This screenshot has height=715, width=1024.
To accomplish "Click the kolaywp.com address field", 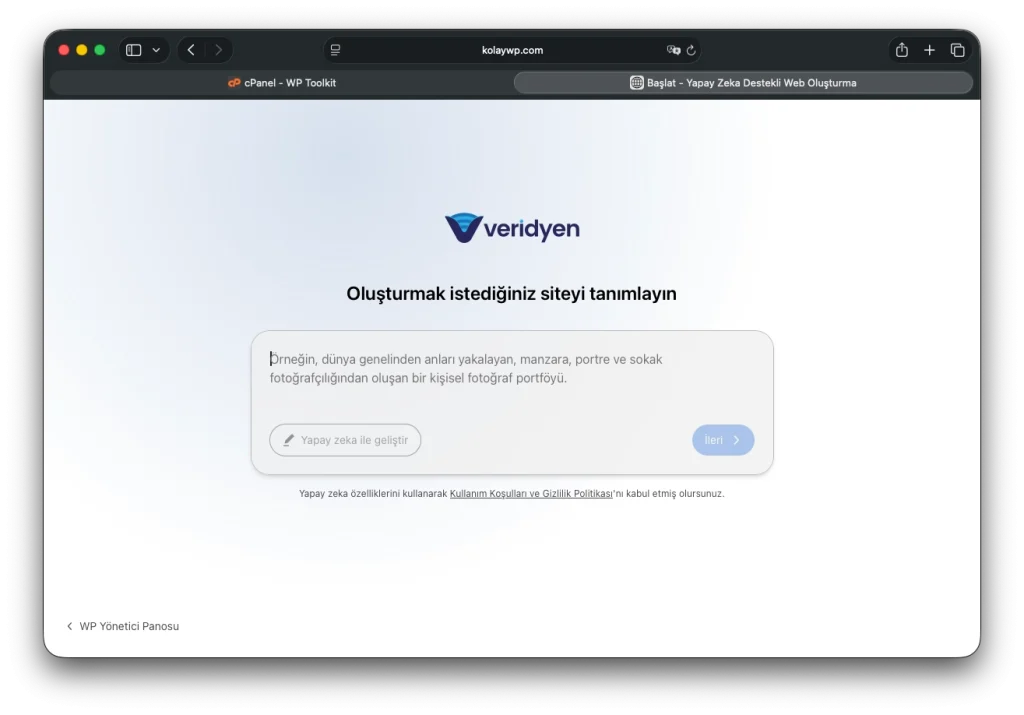I will (512, 50).
